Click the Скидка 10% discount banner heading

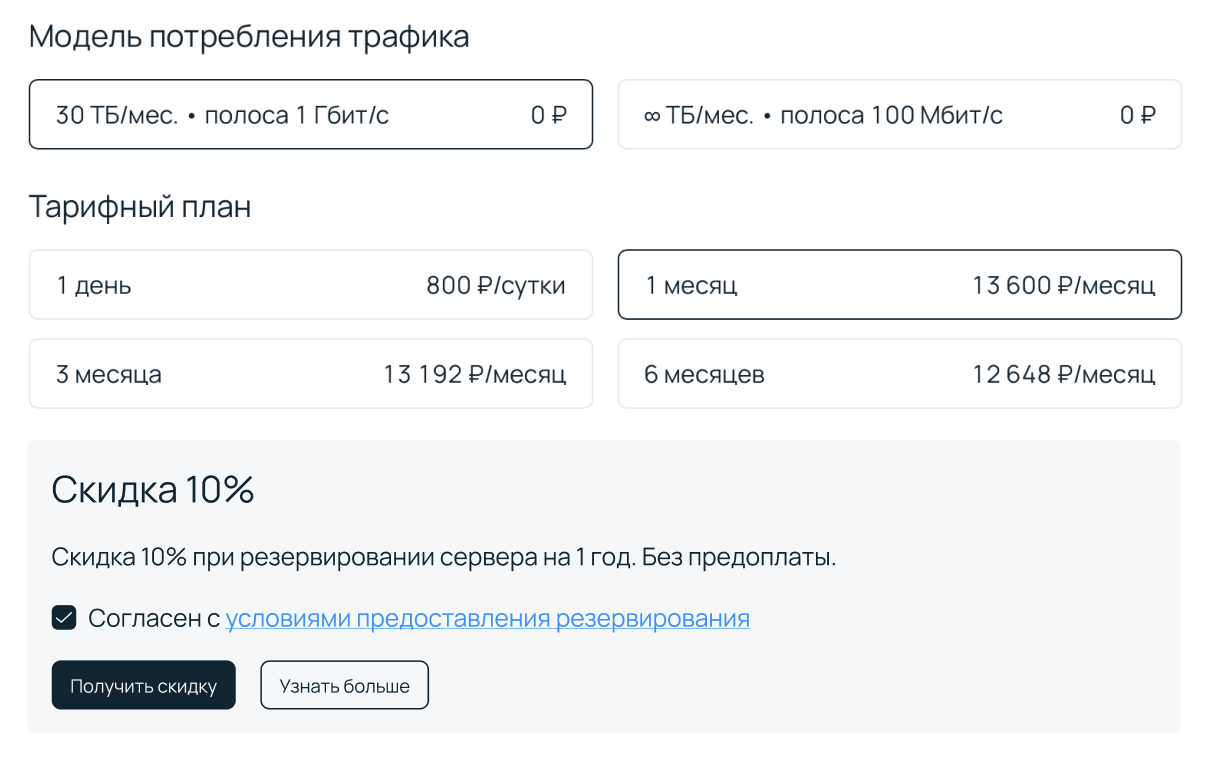click(x=153, y=489)
